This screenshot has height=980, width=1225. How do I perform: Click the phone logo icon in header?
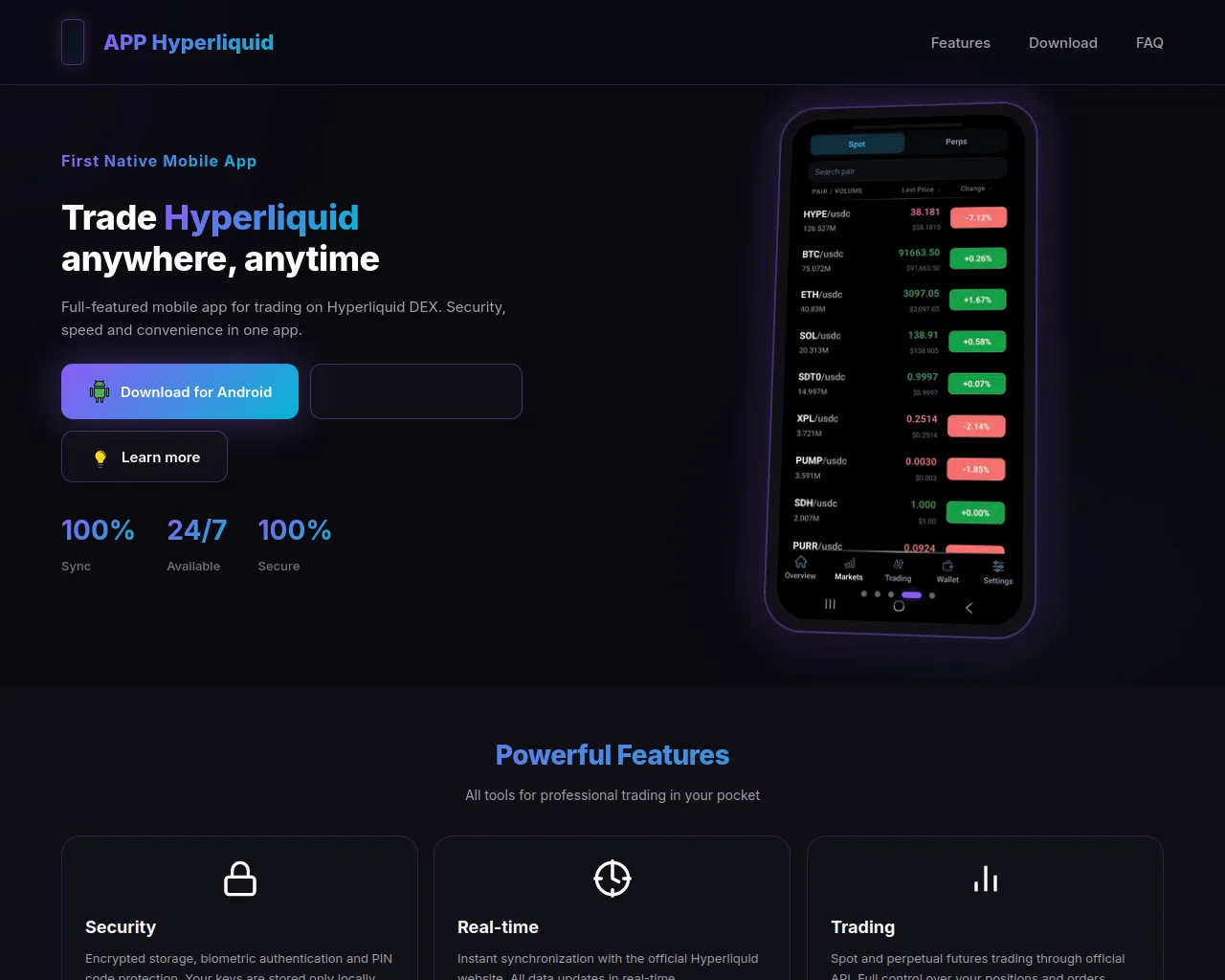[x=73, y=42]
